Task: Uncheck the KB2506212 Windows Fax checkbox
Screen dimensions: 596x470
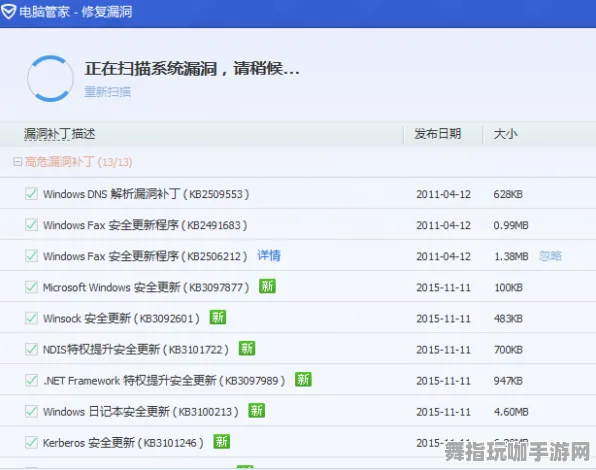Action: pyautogui.click(x=31, y=256)
